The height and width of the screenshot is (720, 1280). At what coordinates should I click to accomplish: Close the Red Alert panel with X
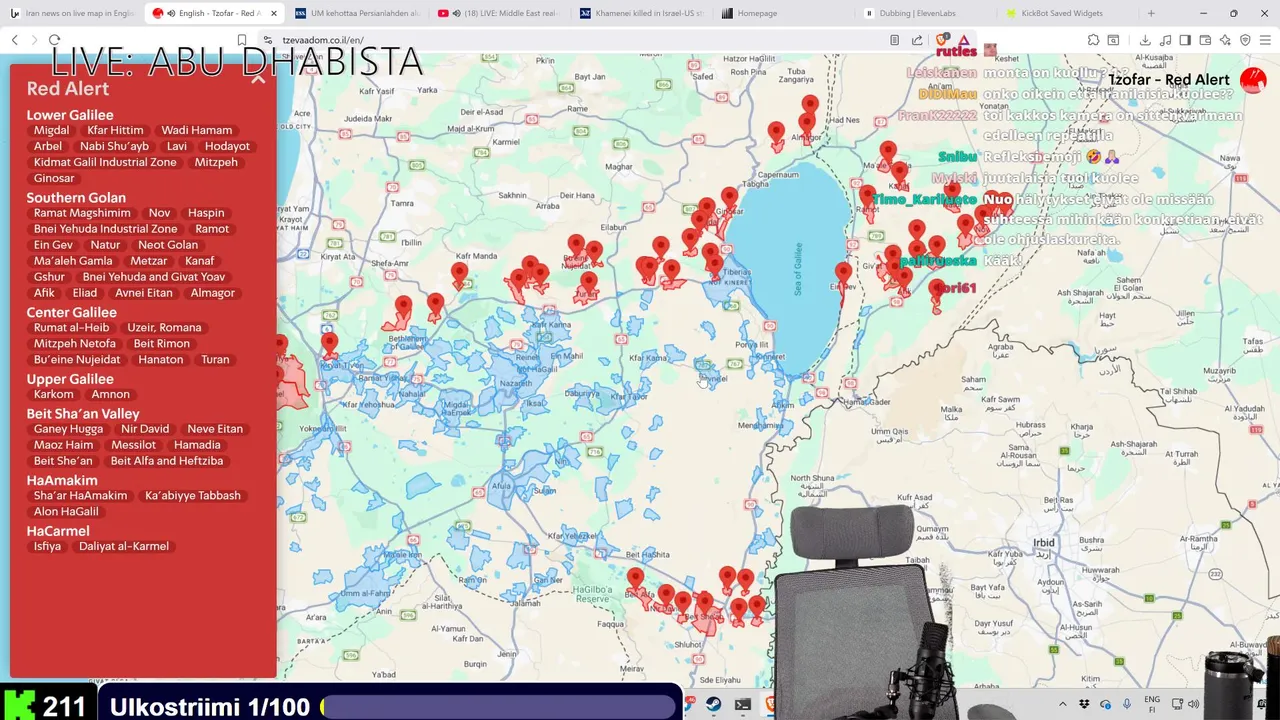258,79
